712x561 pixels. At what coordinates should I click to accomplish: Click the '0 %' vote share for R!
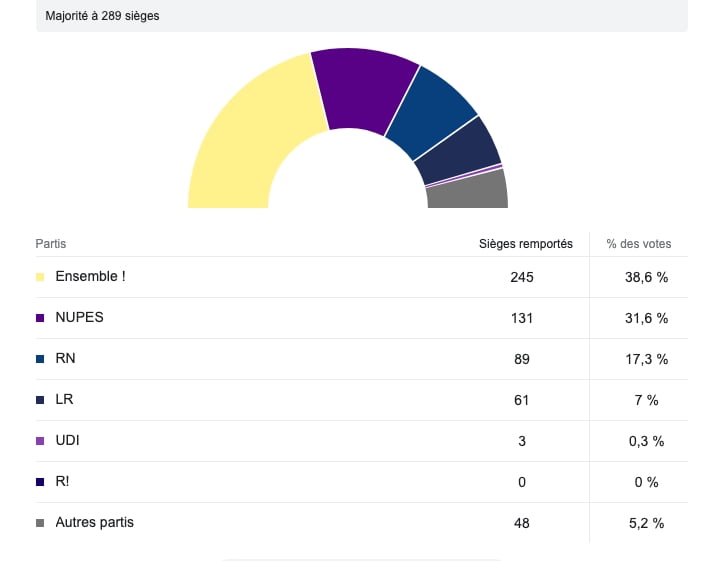[x=647, y=482]
